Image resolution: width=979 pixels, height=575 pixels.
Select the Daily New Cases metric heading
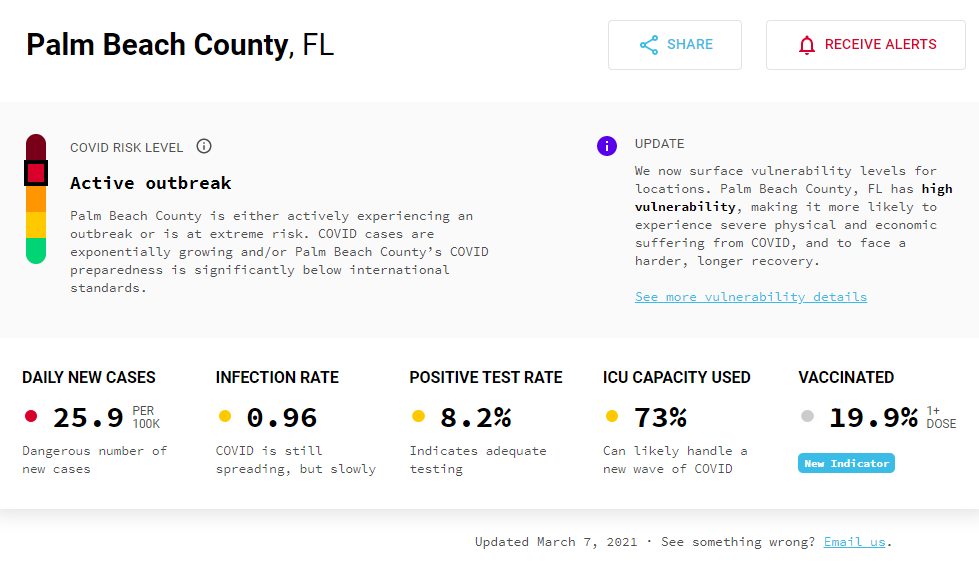[89, 378]
